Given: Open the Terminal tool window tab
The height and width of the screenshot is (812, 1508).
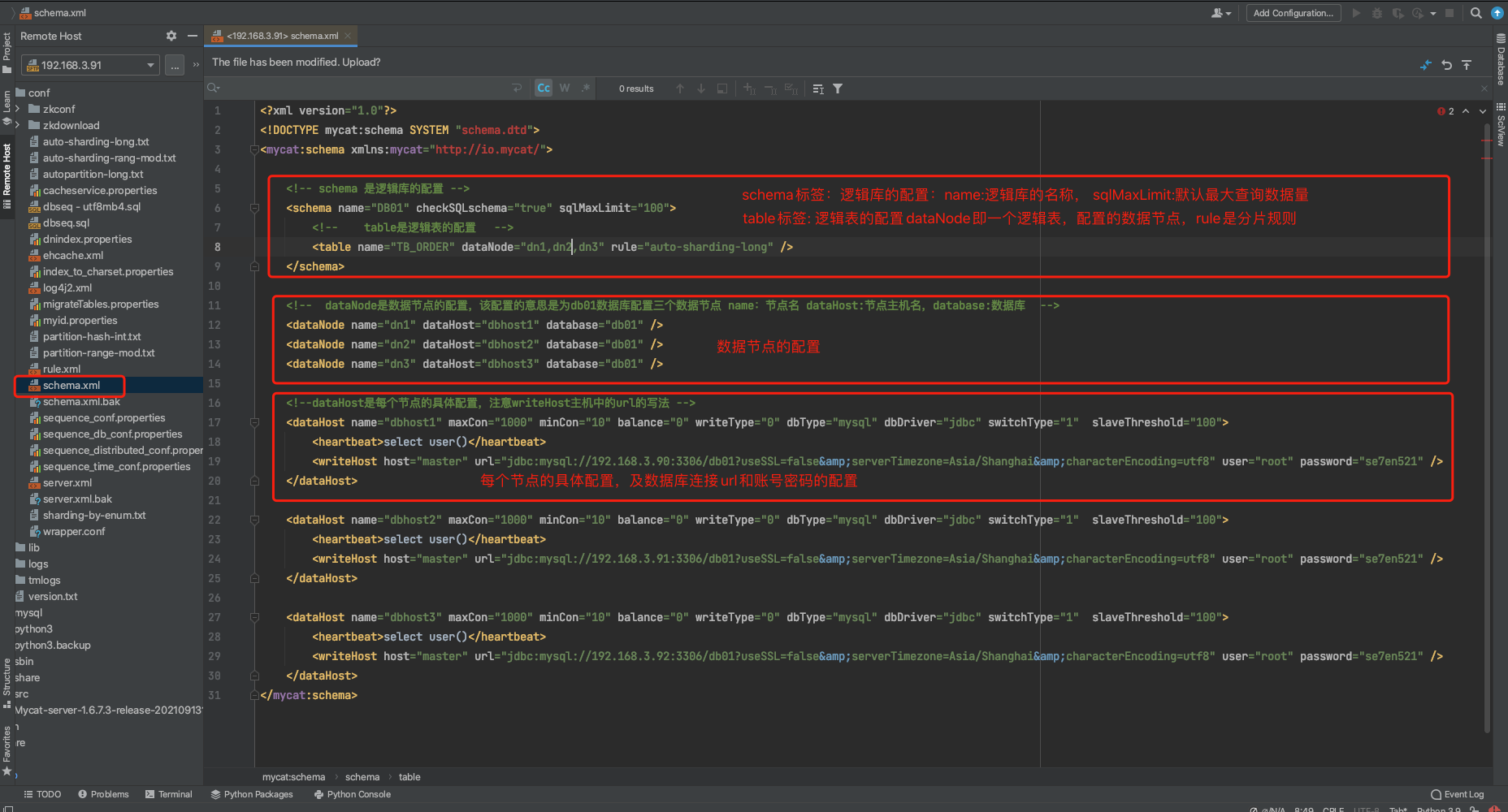Looking at the screenshot, I should pos(168,794).
